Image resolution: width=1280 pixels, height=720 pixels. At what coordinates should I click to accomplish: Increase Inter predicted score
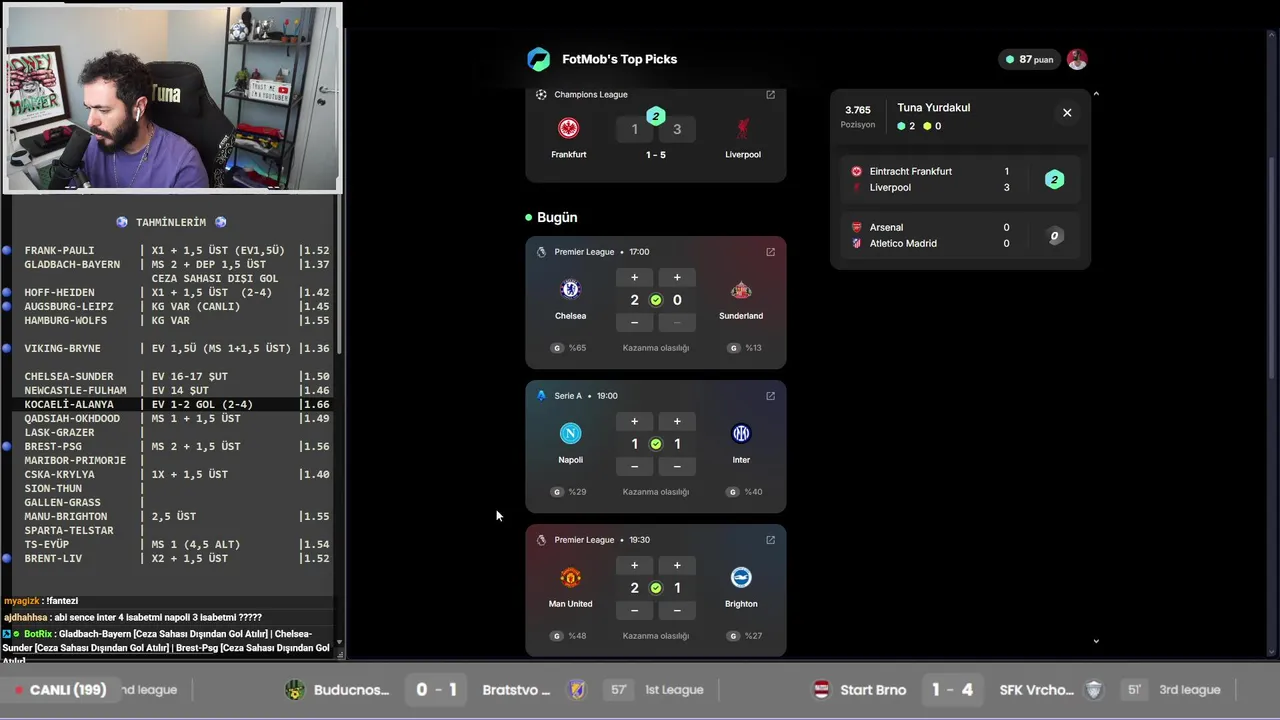(x=677, y=422)
